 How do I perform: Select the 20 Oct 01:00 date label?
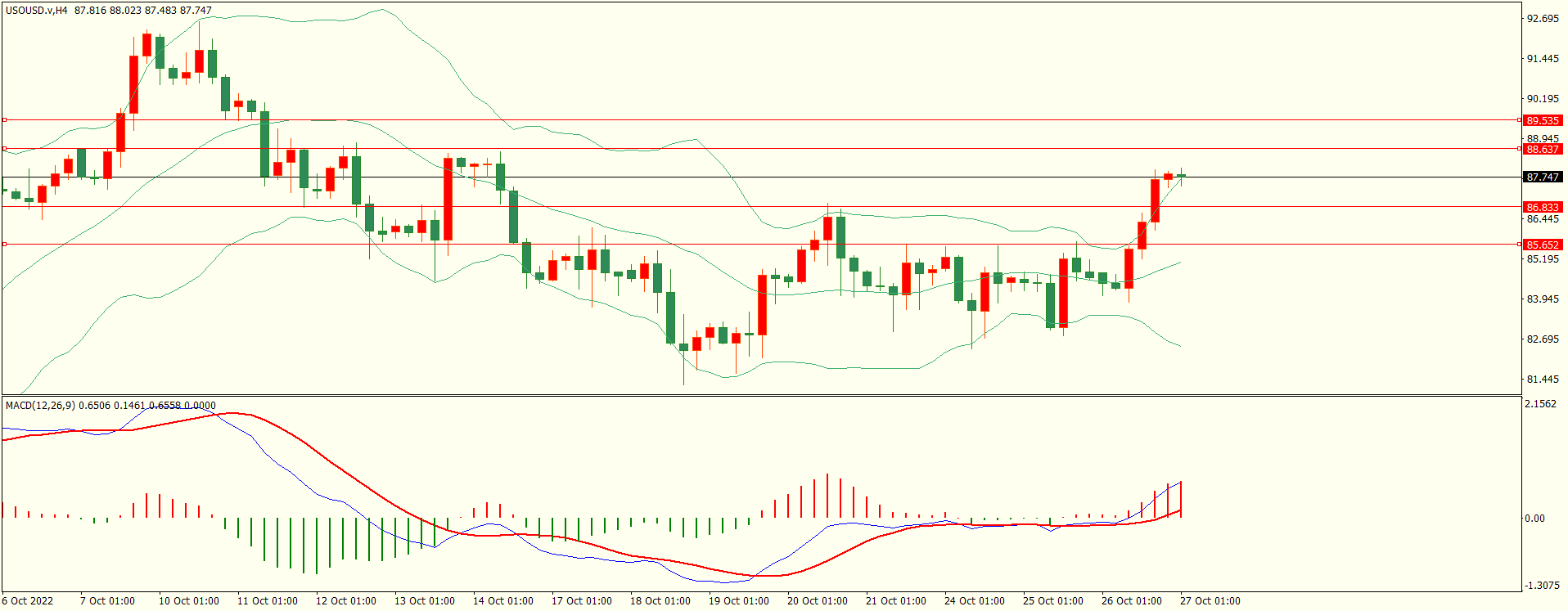click(817, 600)
